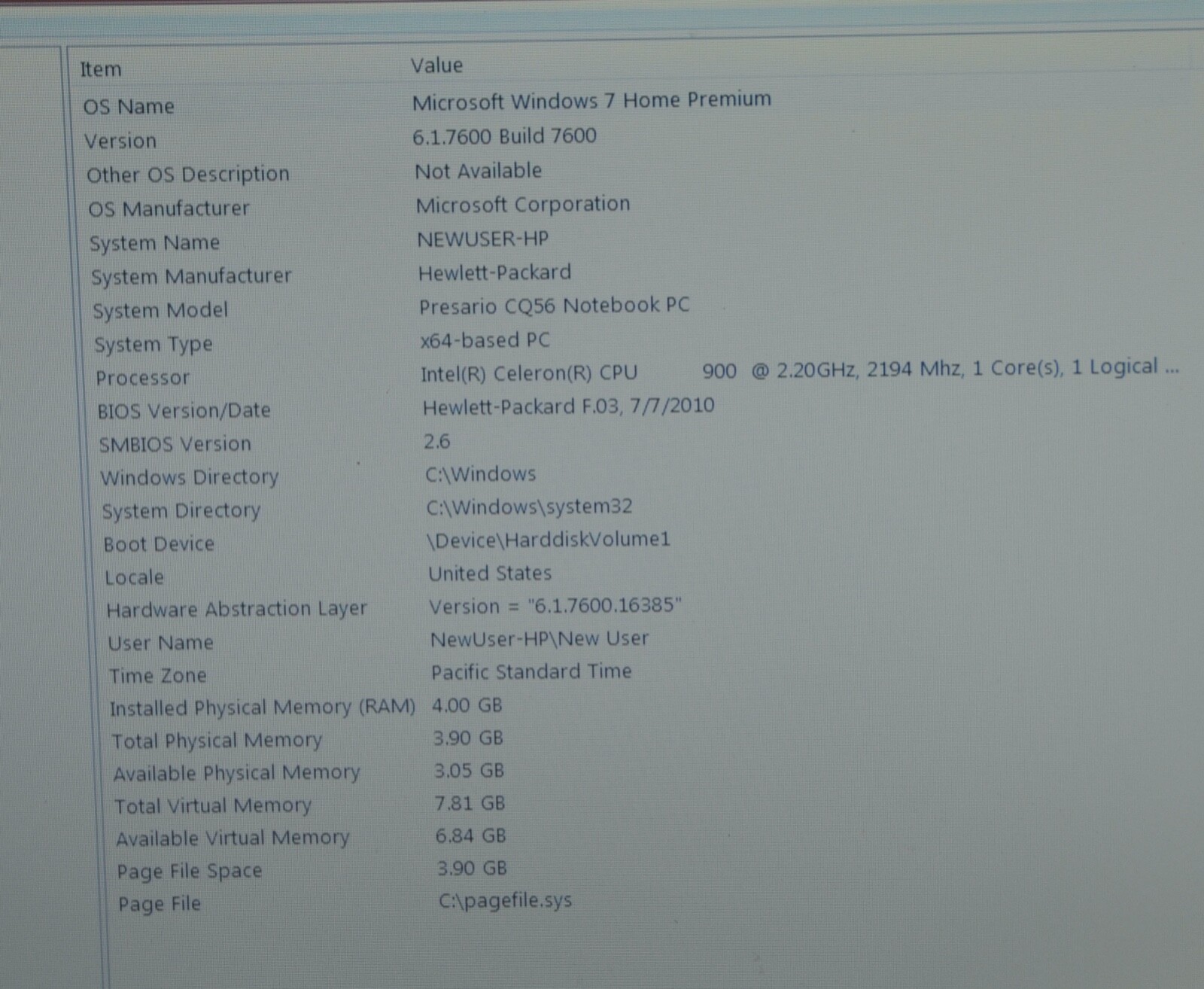
Task: Select the System Name label
Action: coord(155,243)
